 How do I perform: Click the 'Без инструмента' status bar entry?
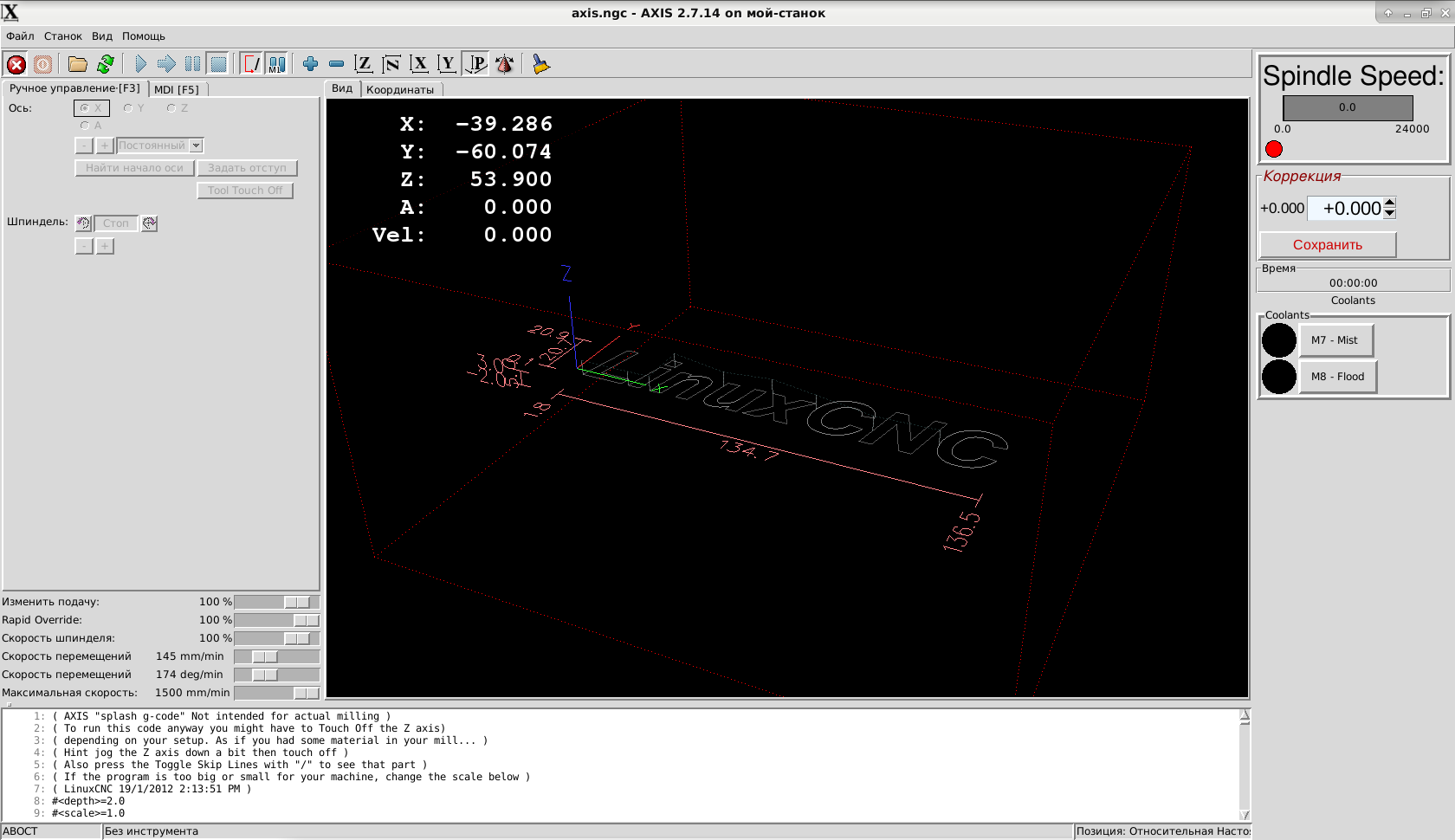coord(152,831)
